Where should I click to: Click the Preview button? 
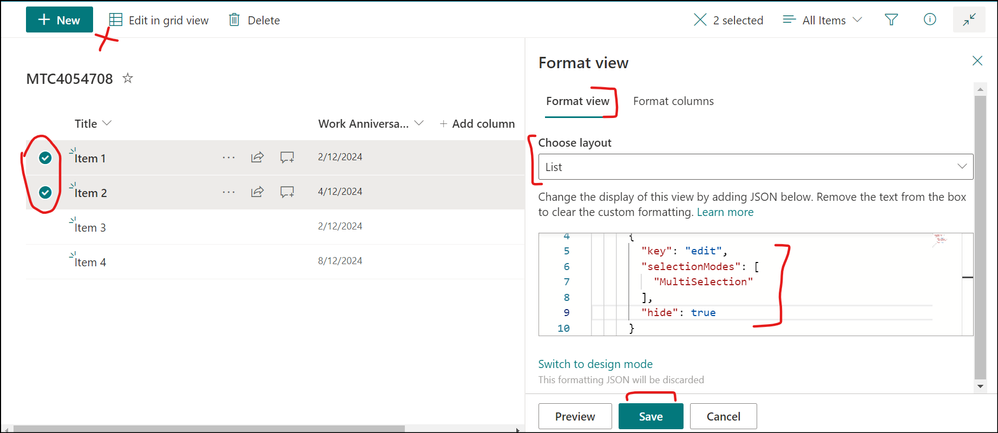pyautogui.click(x=575, y=416)
